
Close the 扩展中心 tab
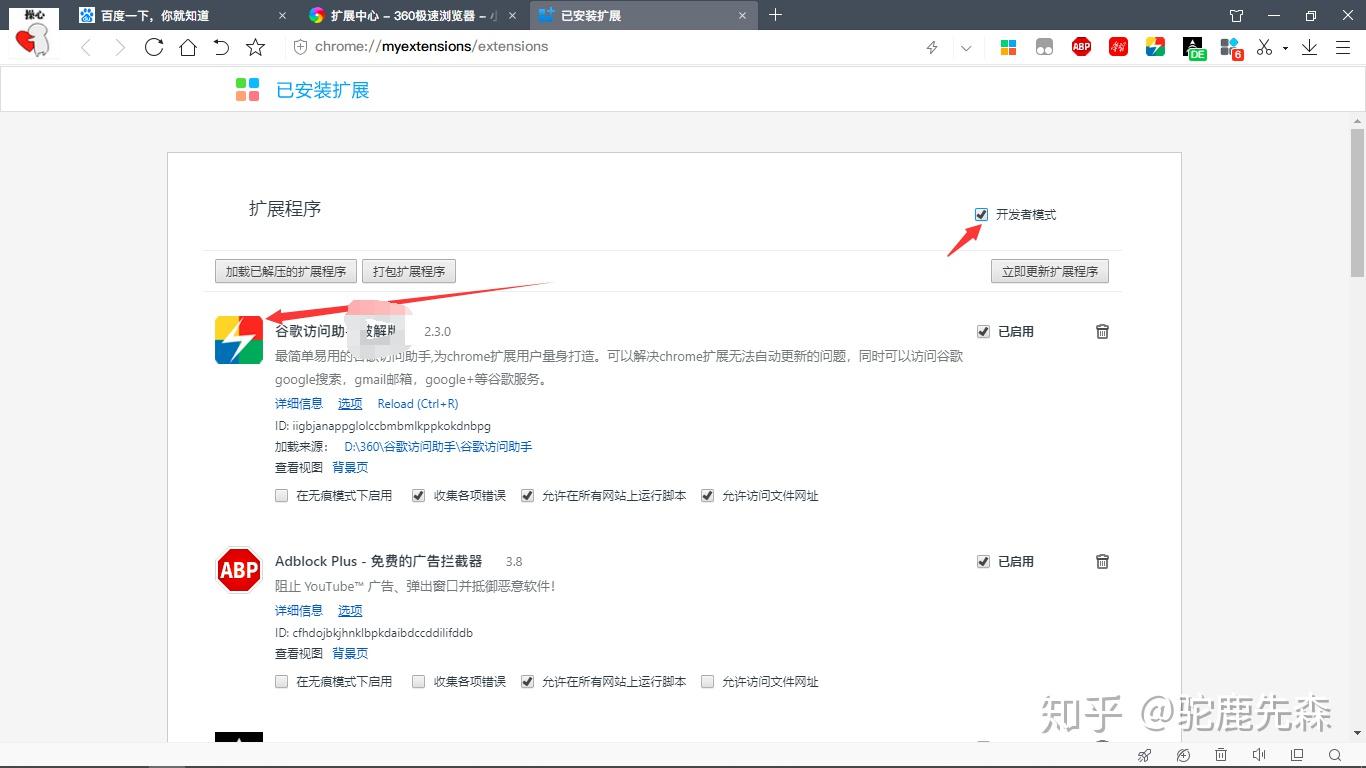click(x=512, y=15)
